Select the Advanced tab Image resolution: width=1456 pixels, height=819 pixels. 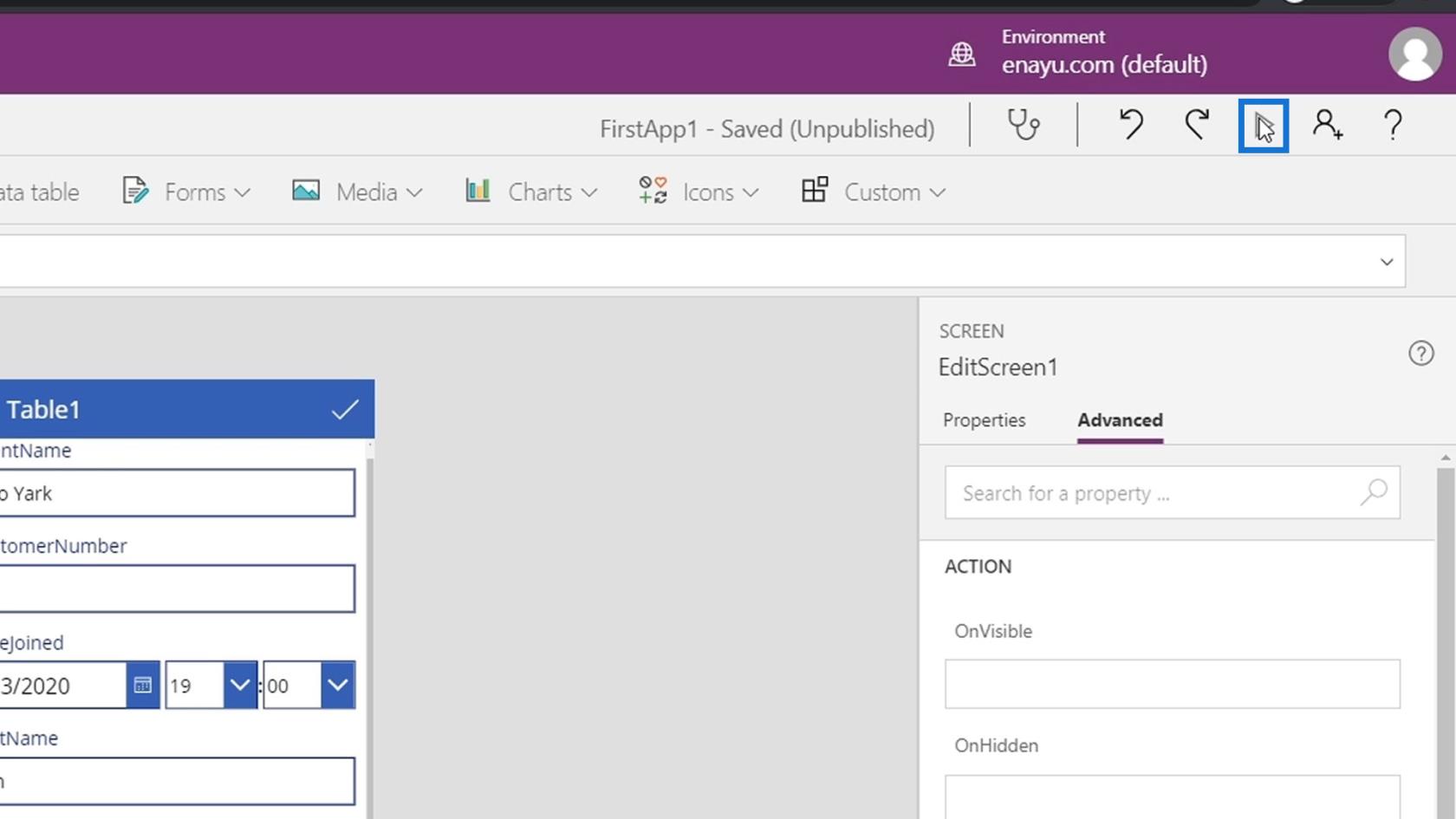coord(1120,420)
